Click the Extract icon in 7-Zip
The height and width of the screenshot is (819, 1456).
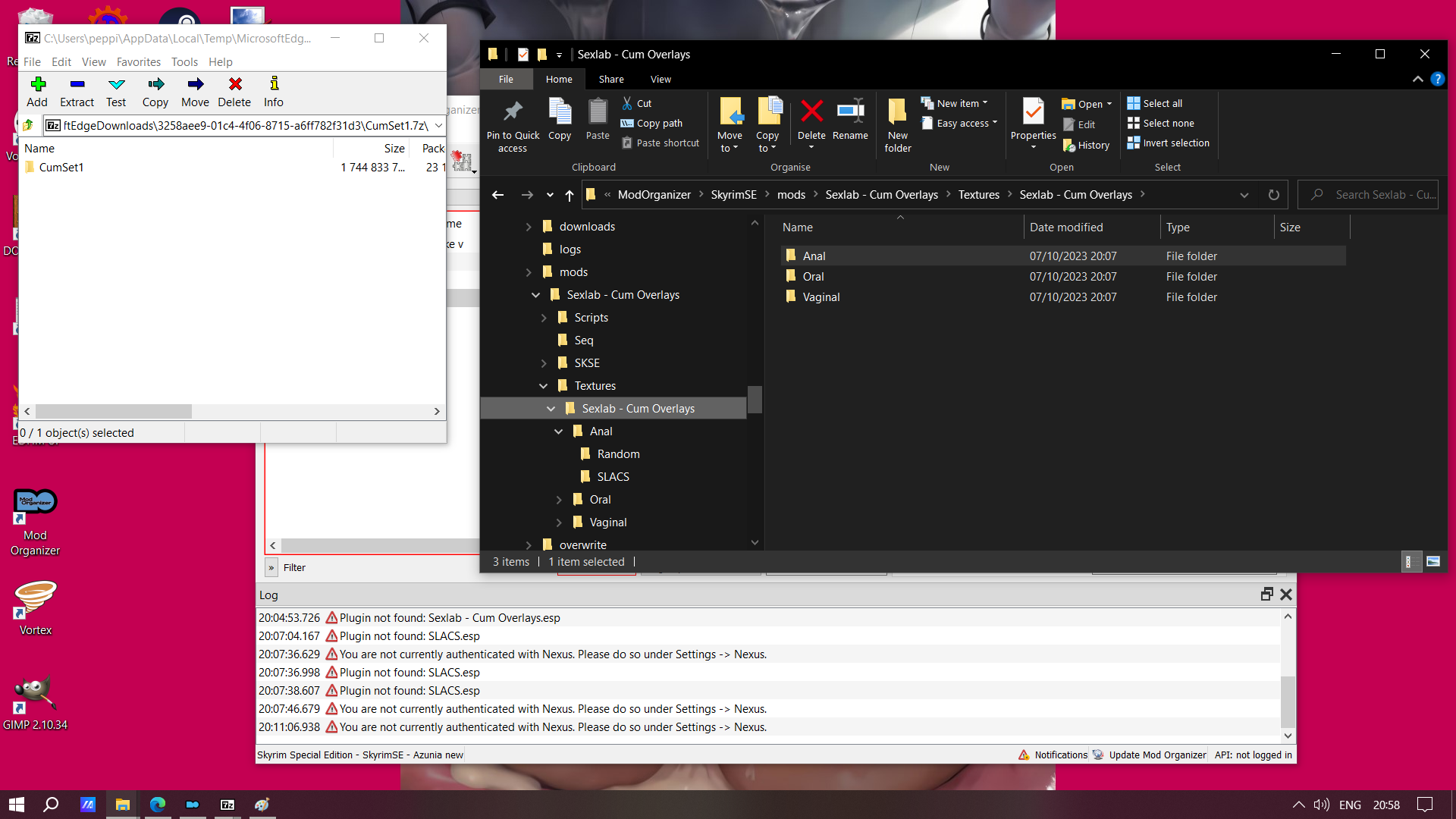click(77, 92)
